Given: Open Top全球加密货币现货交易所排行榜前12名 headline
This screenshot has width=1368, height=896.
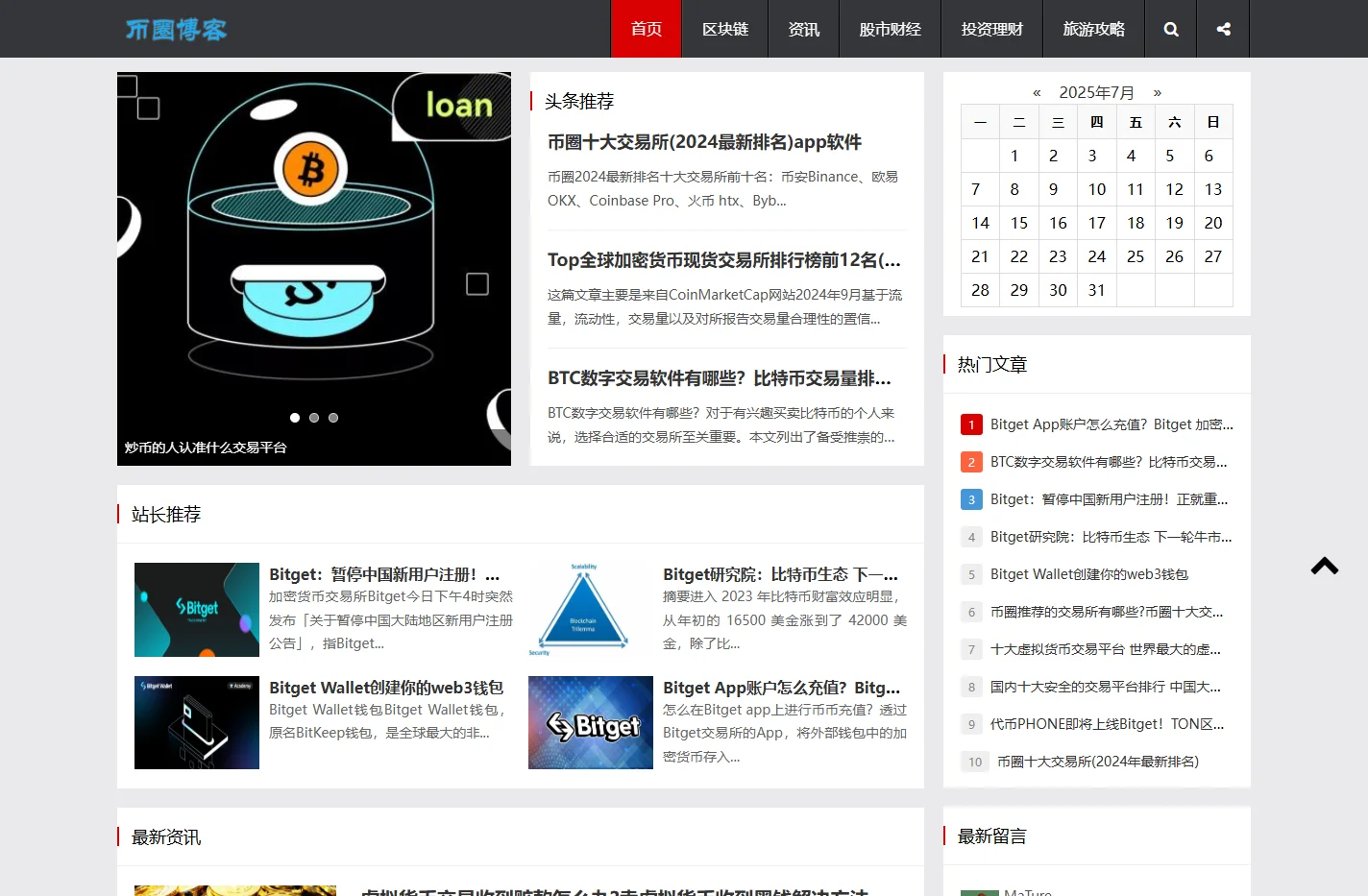Looking at the screenshot, I should coord(724,260).
